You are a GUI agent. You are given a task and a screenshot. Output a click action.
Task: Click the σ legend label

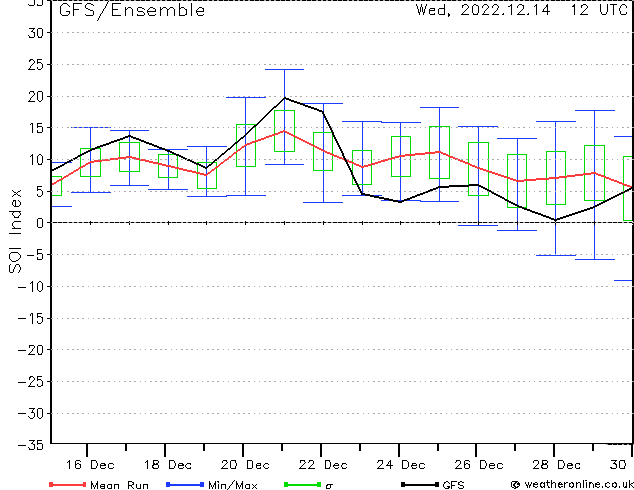(x=329, y=485)
